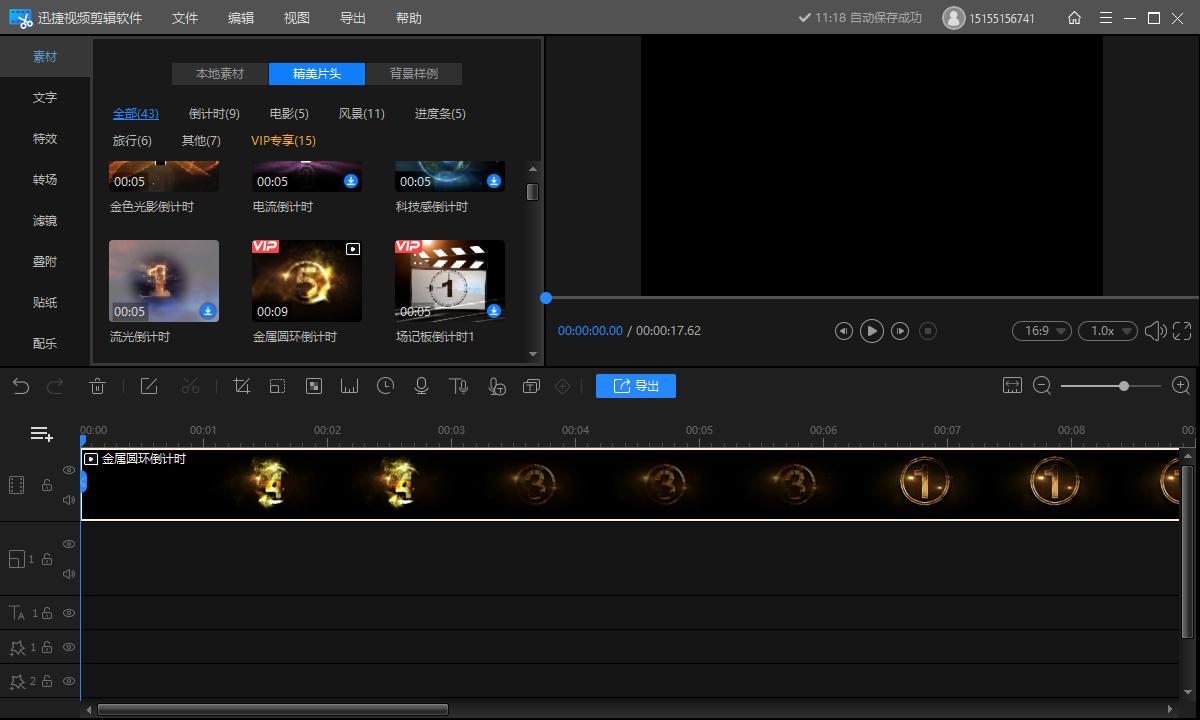Select the 配乐 music panel
The width and height of the screenshot is (1200, 720).
[x=44, y=343]
